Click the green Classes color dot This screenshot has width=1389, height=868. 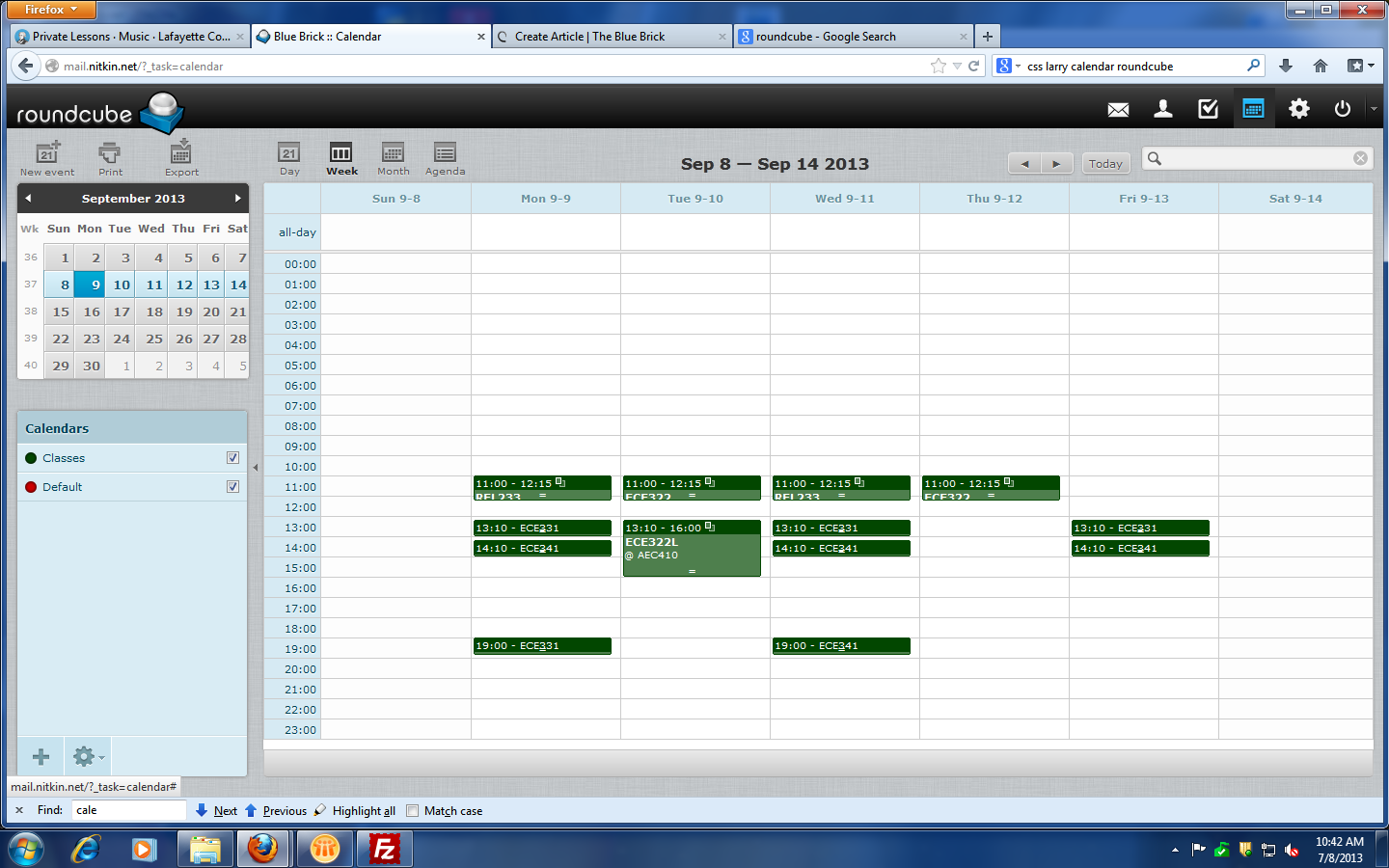[x=31, y=458]
